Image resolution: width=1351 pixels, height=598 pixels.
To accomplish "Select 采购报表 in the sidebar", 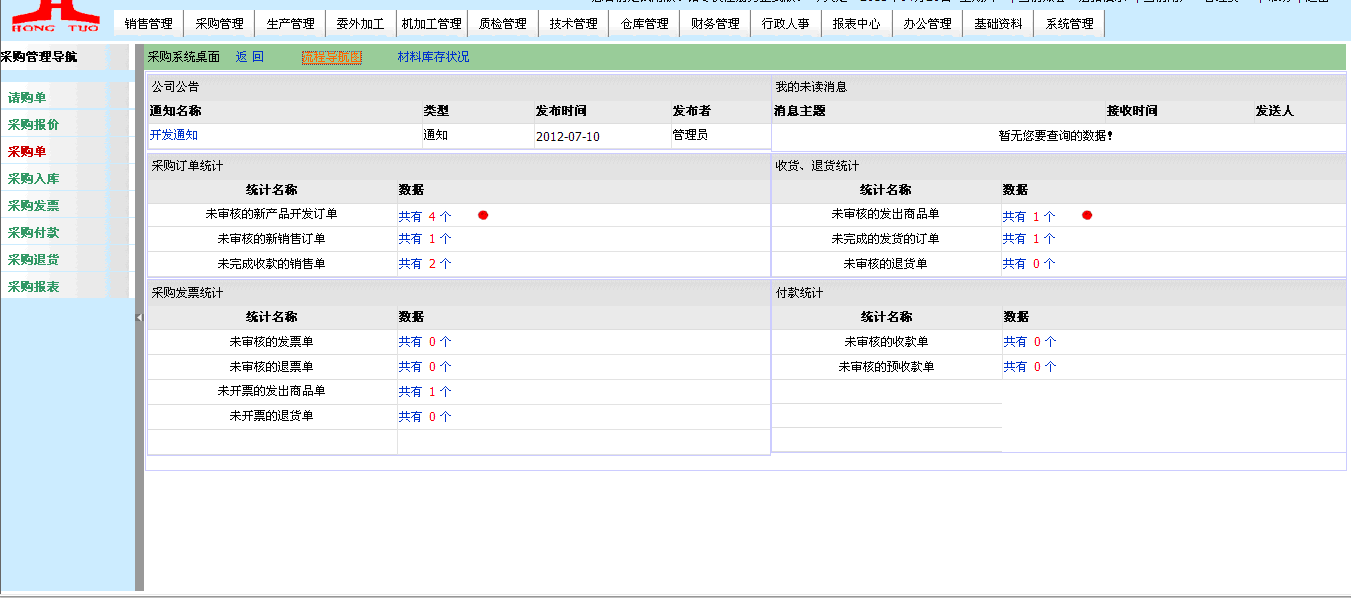I will 33,287.
